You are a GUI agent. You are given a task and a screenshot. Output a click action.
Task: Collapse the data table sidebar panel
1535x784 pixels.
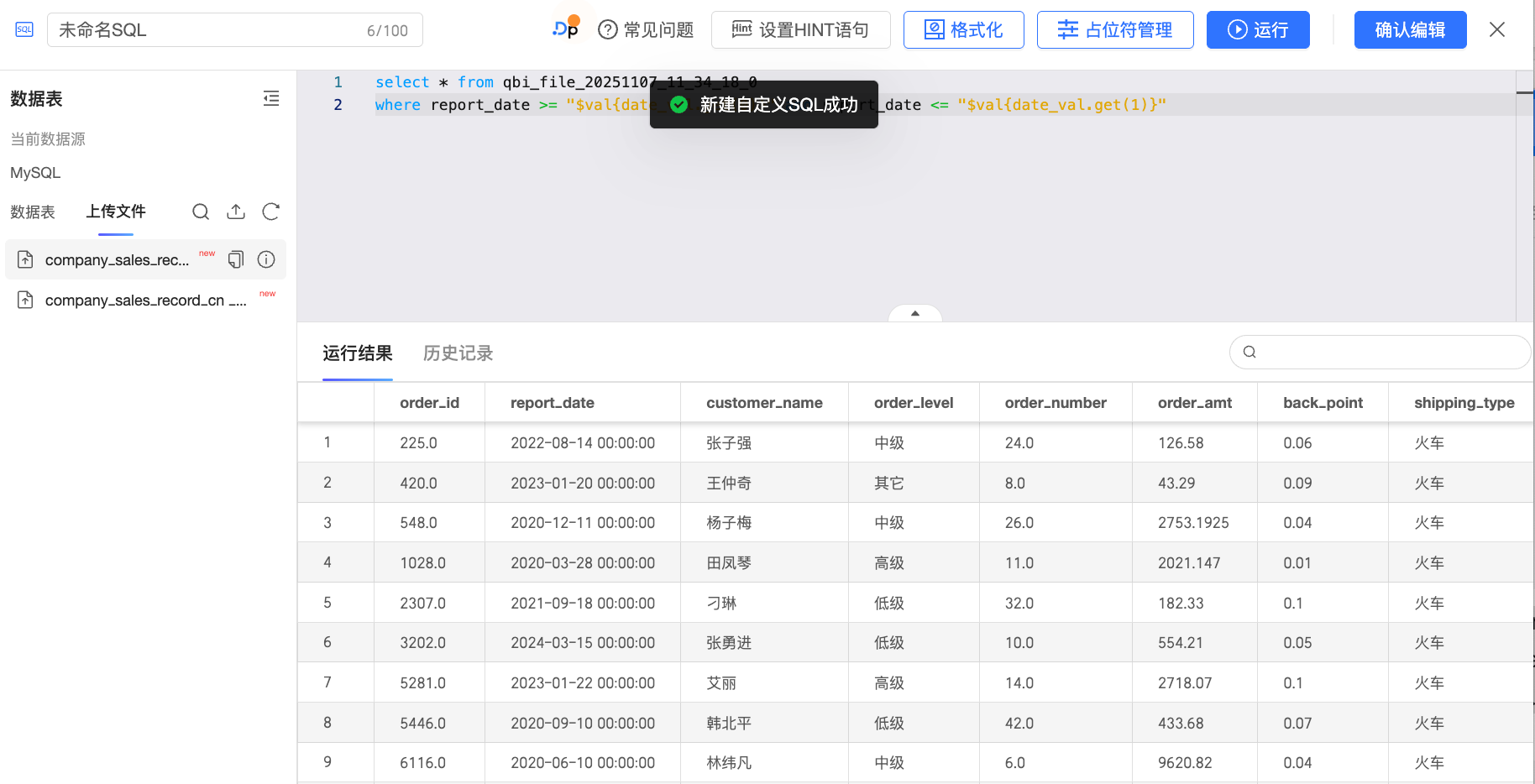click(270, 99)
